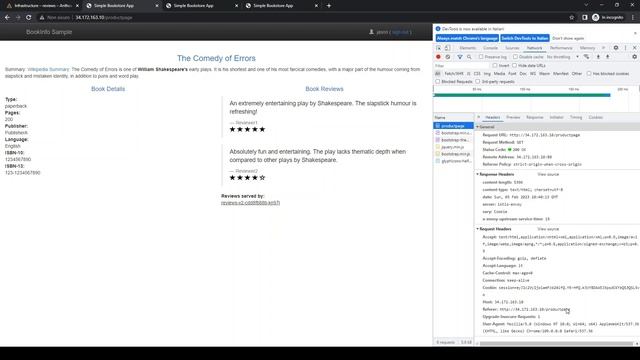Click View source next to Request Headers

pyautogui.click(x=548, y=229)
